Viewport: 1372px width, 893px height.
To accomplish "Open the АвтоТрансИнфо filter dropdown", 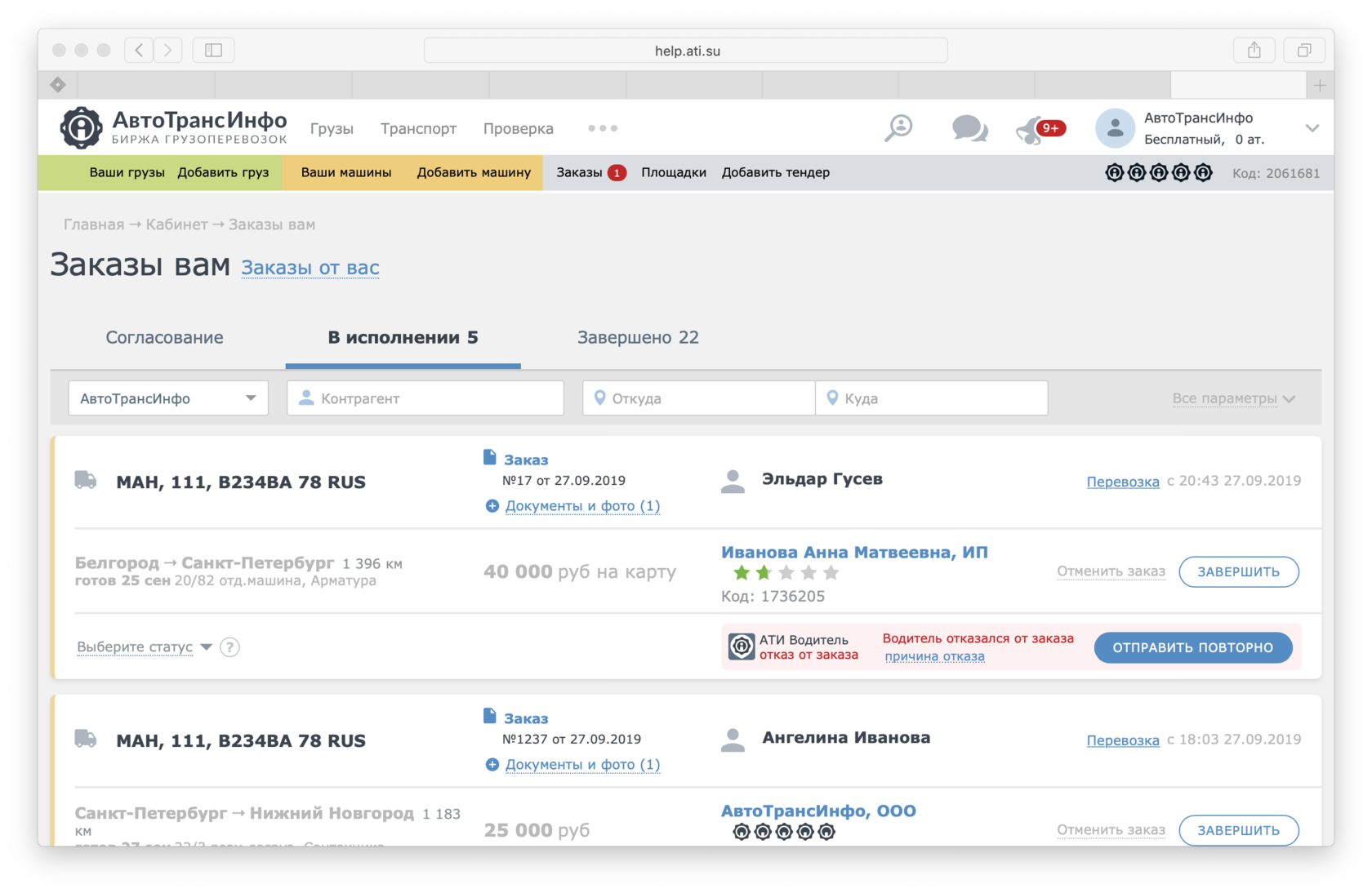I will tap(168, 398).
